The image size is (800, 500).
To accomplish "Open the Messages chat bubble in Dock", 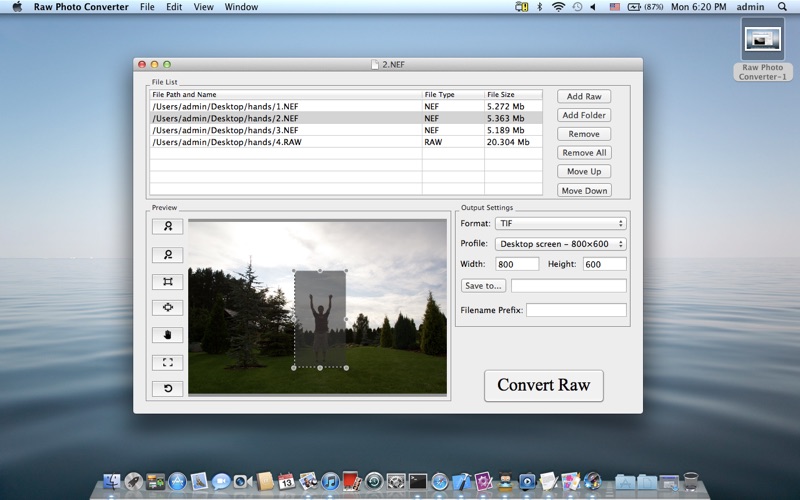I will pyautogui.click(x=221, y=481).
